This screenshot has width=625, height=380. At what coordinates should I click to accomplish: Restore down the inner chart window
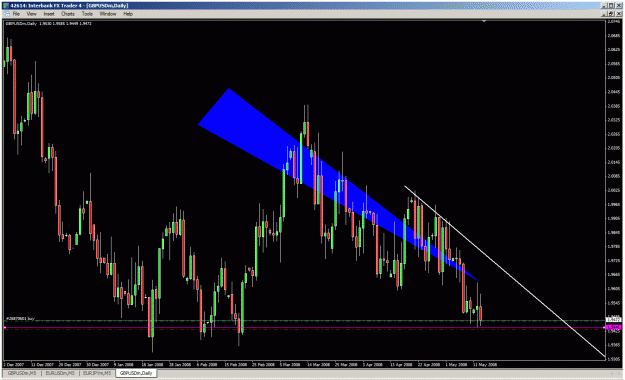click(x=611, y=14)
